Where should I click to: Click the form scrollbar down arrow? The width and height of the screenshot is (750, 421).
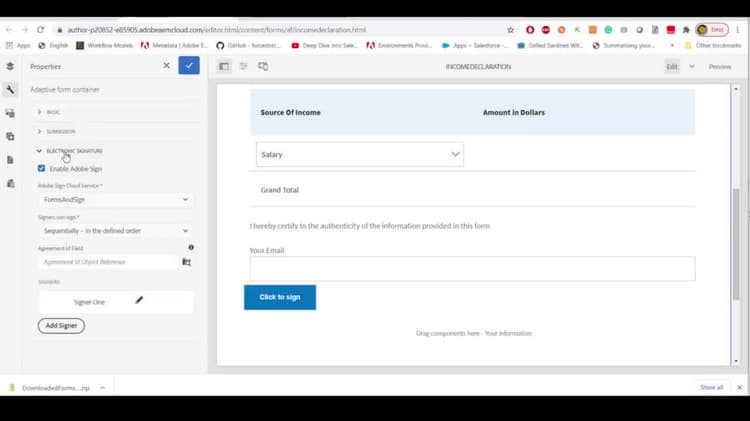click(736, 361)
